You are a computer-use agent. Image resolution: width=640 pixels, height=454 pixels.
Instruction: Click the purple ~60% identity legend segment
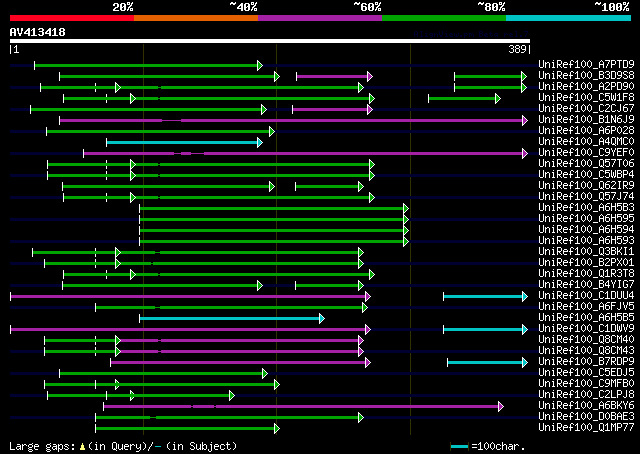(320, 18)
